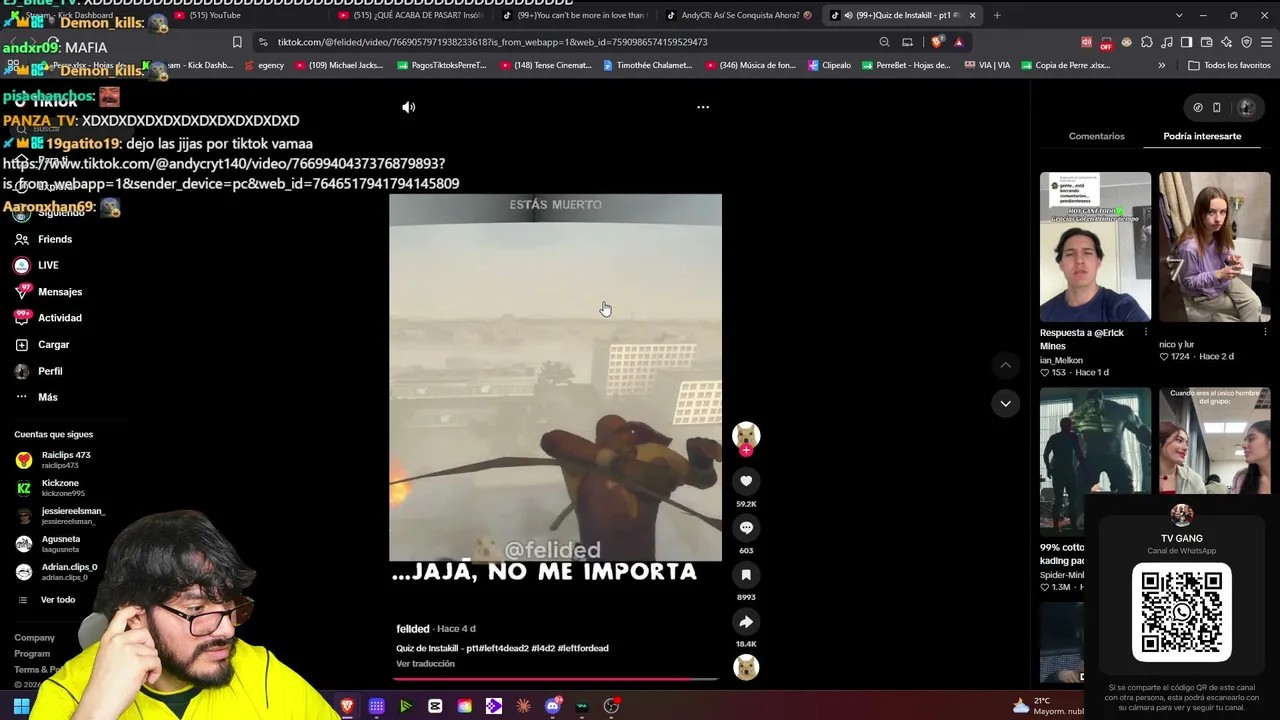1280x720 pixels.
Task: Click the coins icon in top-right pill
Action: click(x=1198, y=108)
